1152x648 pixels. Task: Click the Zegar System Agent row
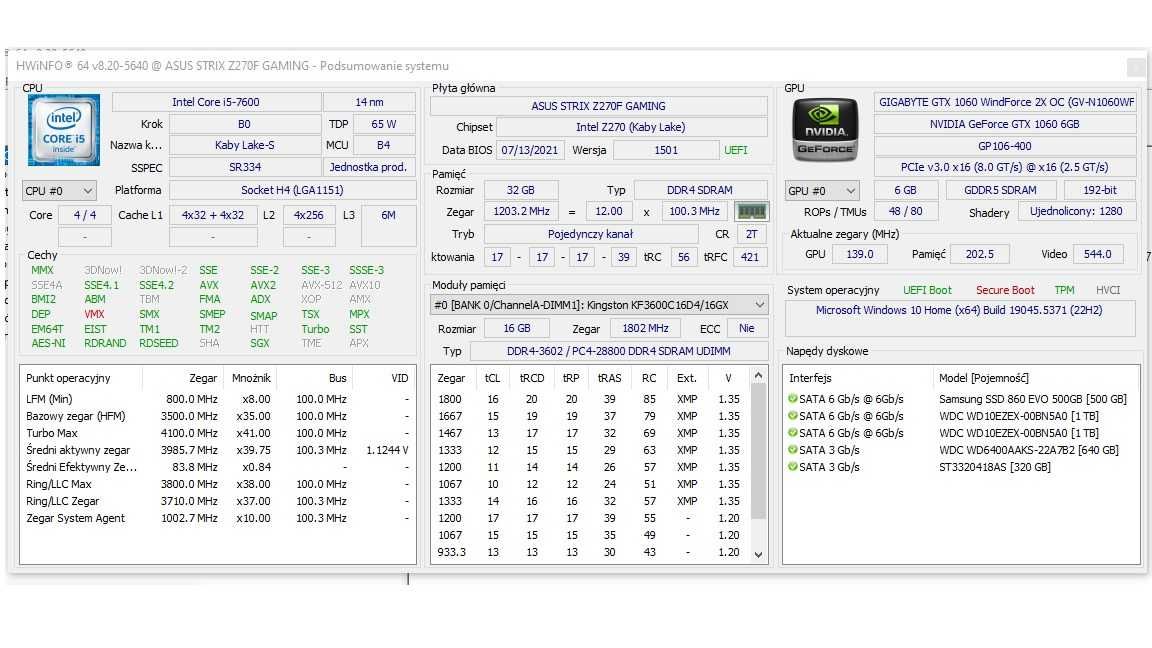point(217,518)
